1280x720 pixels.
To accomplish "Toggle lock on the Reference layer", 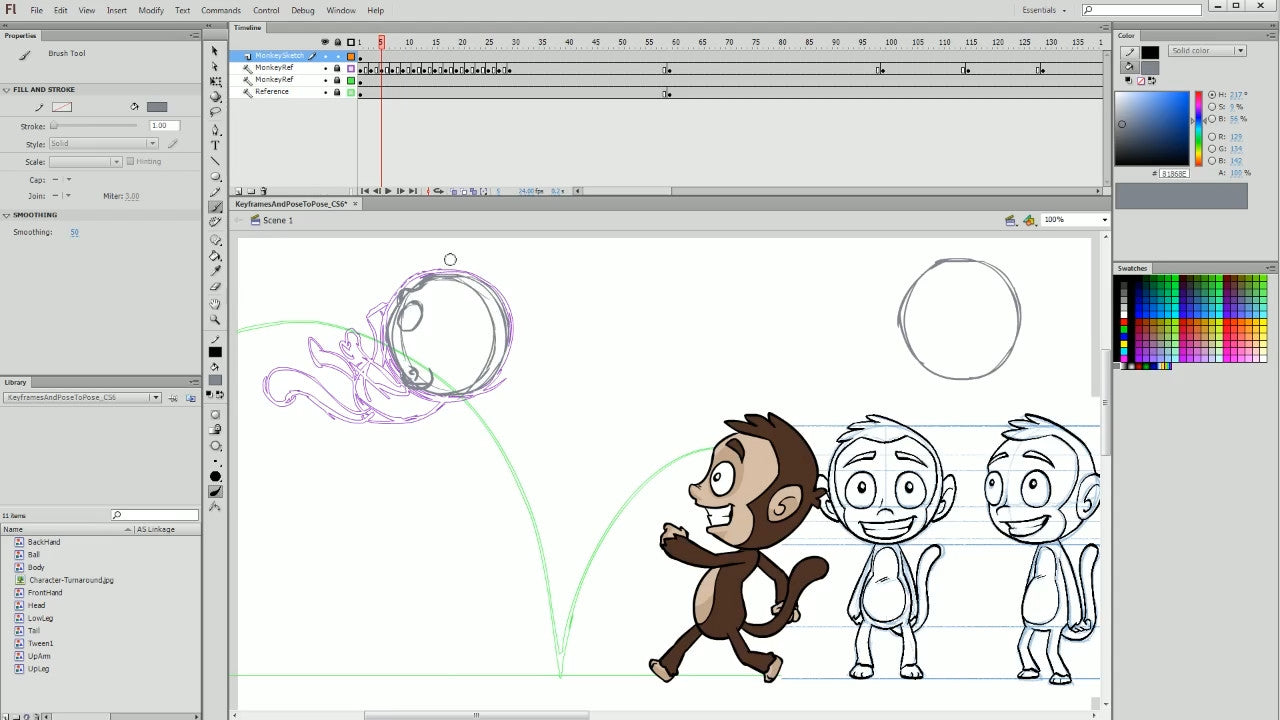I will 337,92.
